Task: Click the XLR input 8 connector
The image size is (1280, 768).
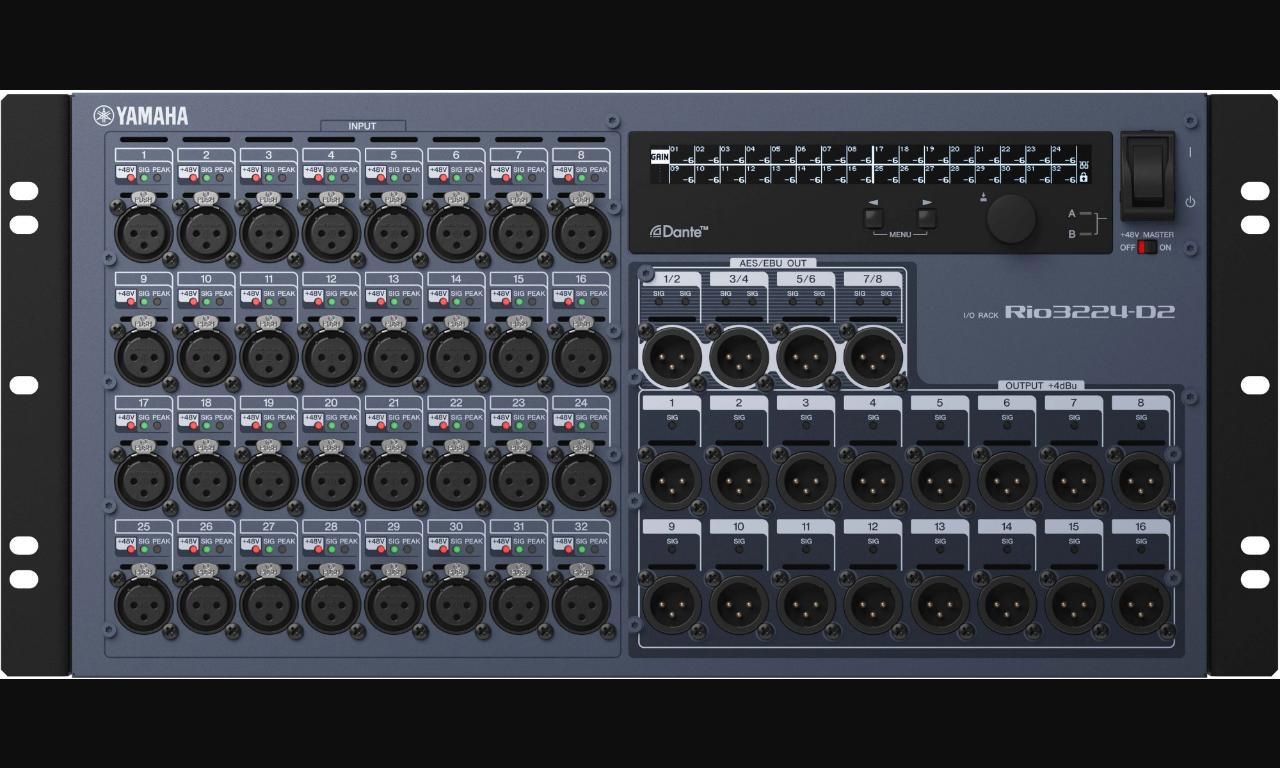Action: coord(581,233)
